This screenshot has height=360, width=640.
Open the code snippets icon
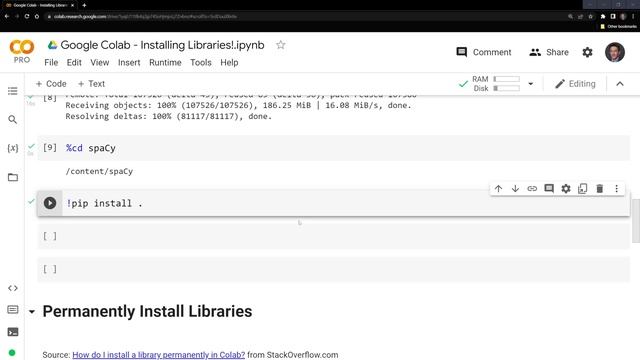coord(13,288)
